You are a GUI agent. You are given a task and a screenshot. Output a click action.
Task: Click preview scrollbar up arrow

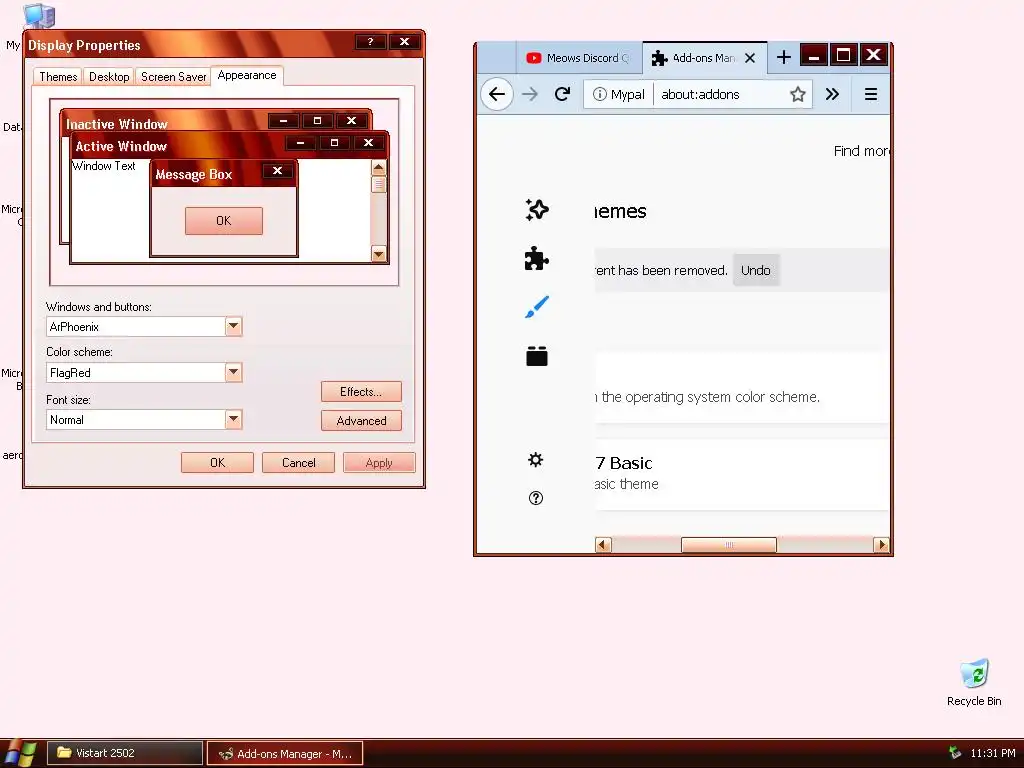379,168
